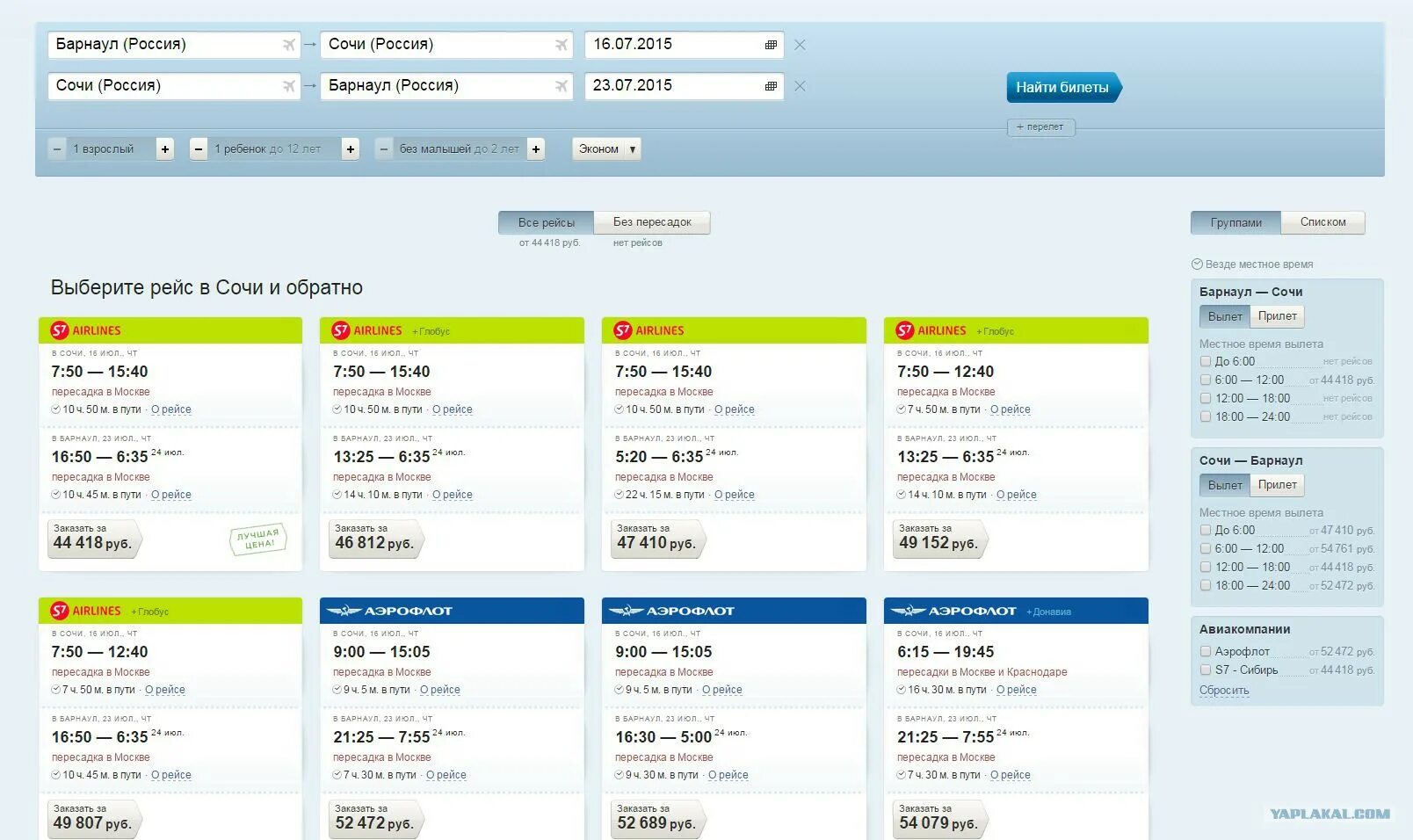Order the flight for 47 410 руб.
The image size is (1413, 840).
click(657, 538)
